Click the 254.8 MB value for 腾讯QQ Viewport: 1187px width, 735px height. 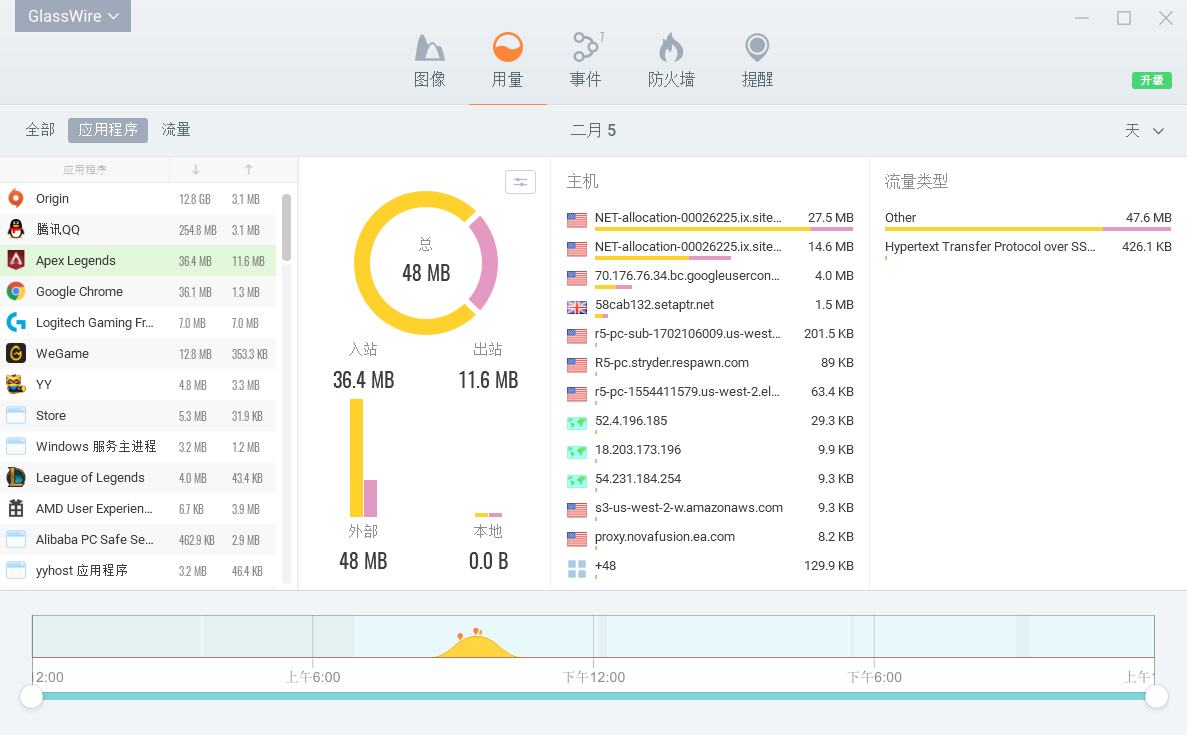click(x=198, y=230)
